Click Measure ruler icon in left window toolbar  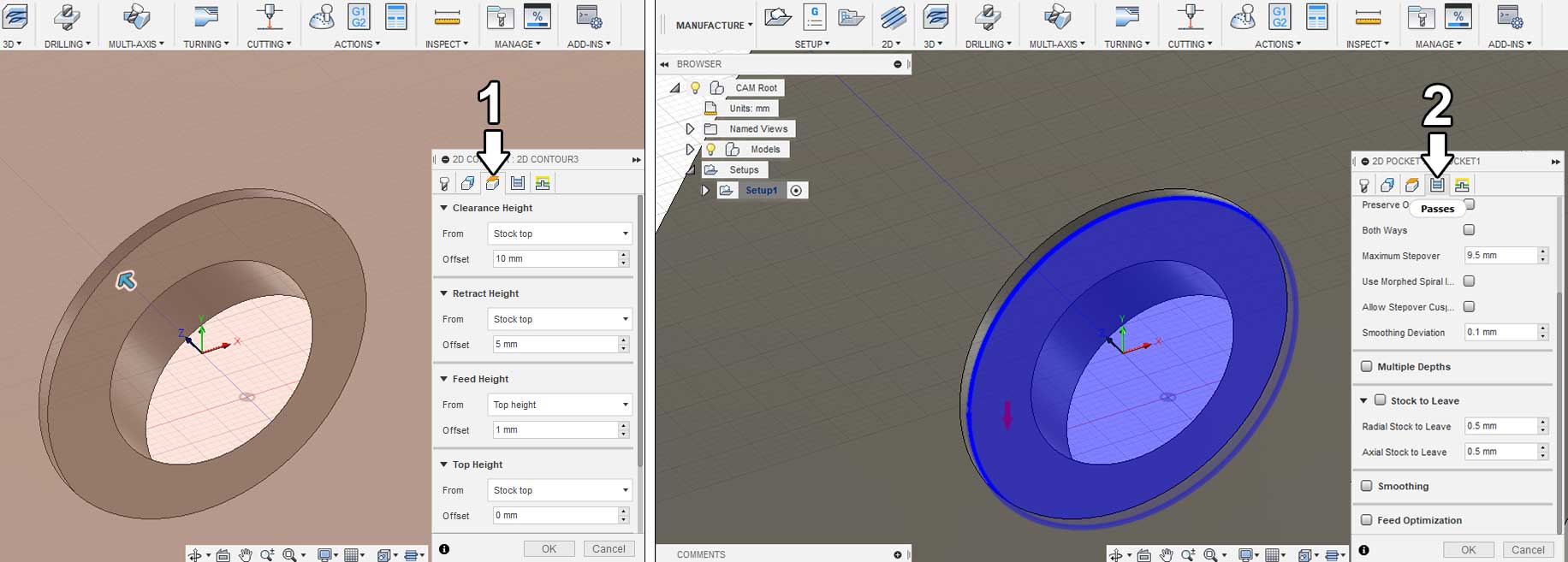(447, 17)
